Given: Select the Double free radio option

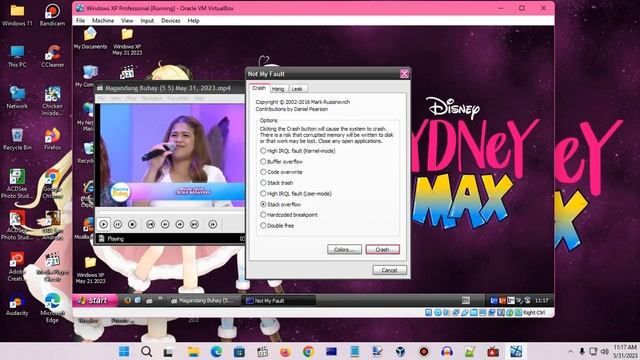Looking at the screenshot, I should click(x=277, y=225).
